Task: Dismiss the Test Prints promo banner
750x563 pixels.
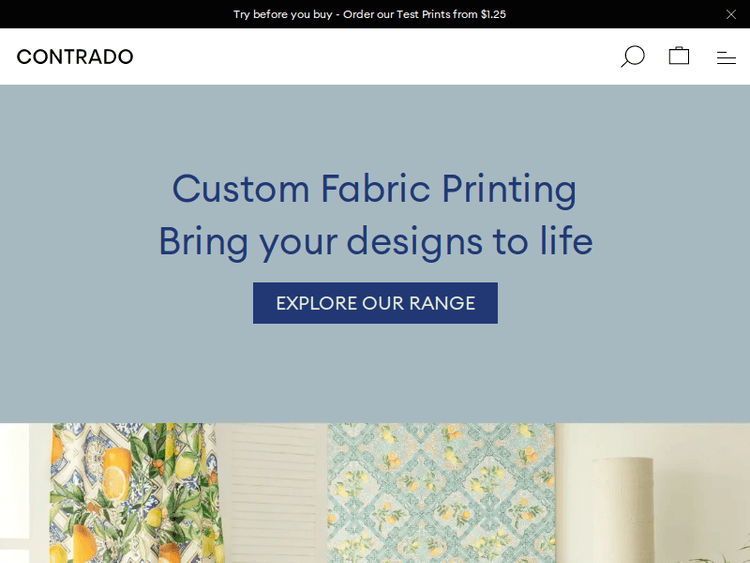Action: 731,14
